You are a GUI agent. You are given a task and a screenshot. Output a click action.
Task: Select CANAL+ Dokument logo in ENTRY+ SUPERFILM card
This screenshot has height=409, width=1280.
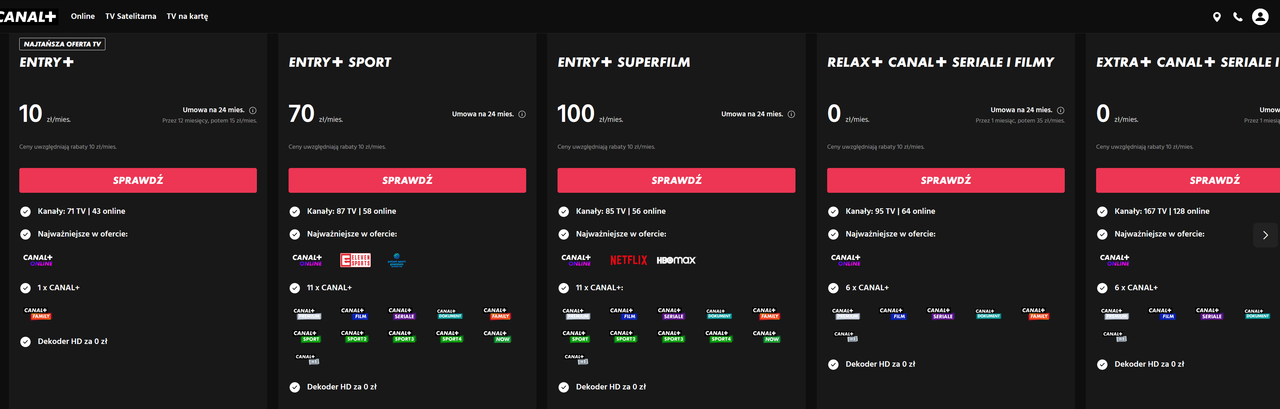(x=720, y=313)
